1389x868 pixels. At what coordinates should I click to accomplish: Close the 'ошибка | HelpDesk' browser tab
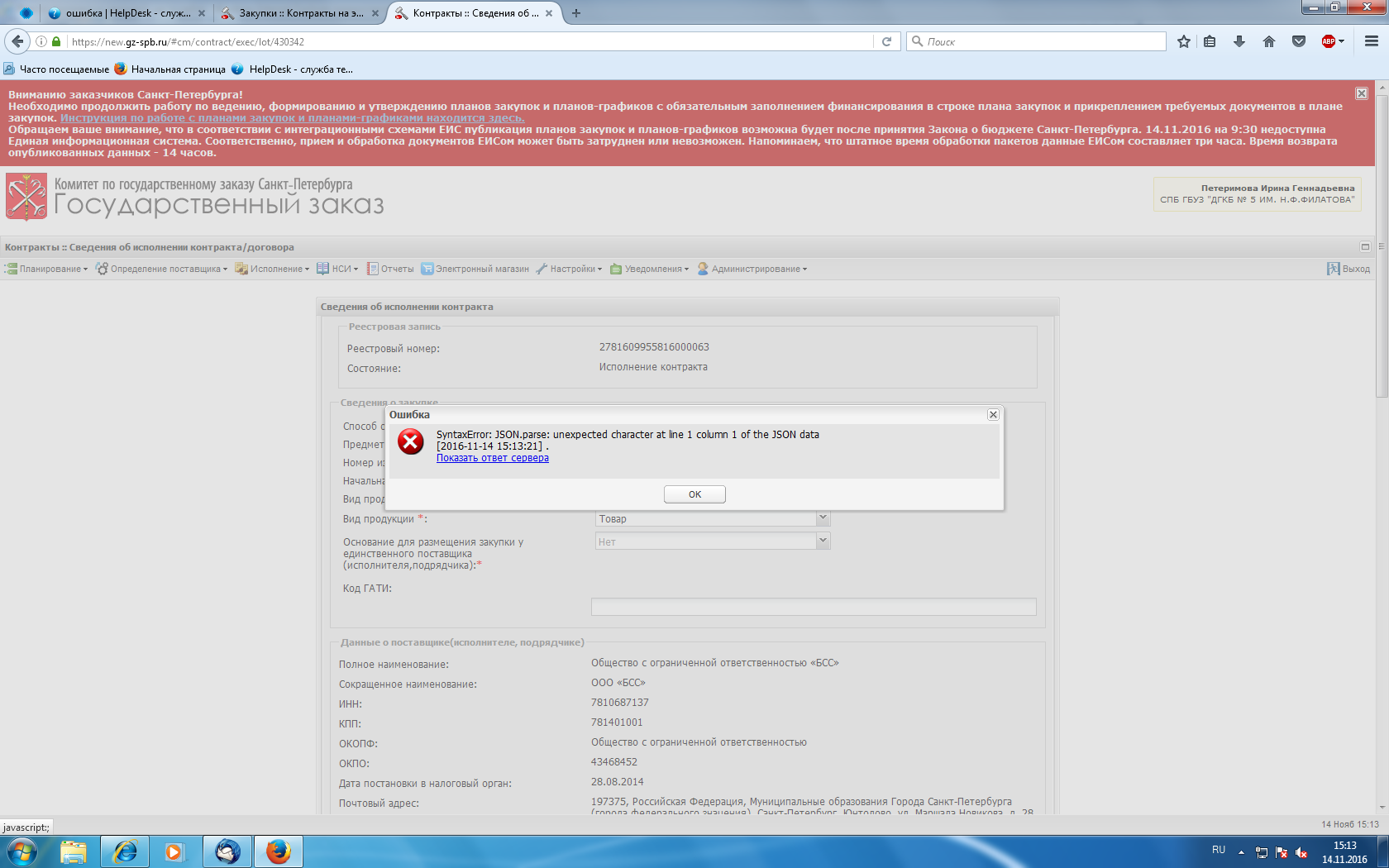click(202, 13)
